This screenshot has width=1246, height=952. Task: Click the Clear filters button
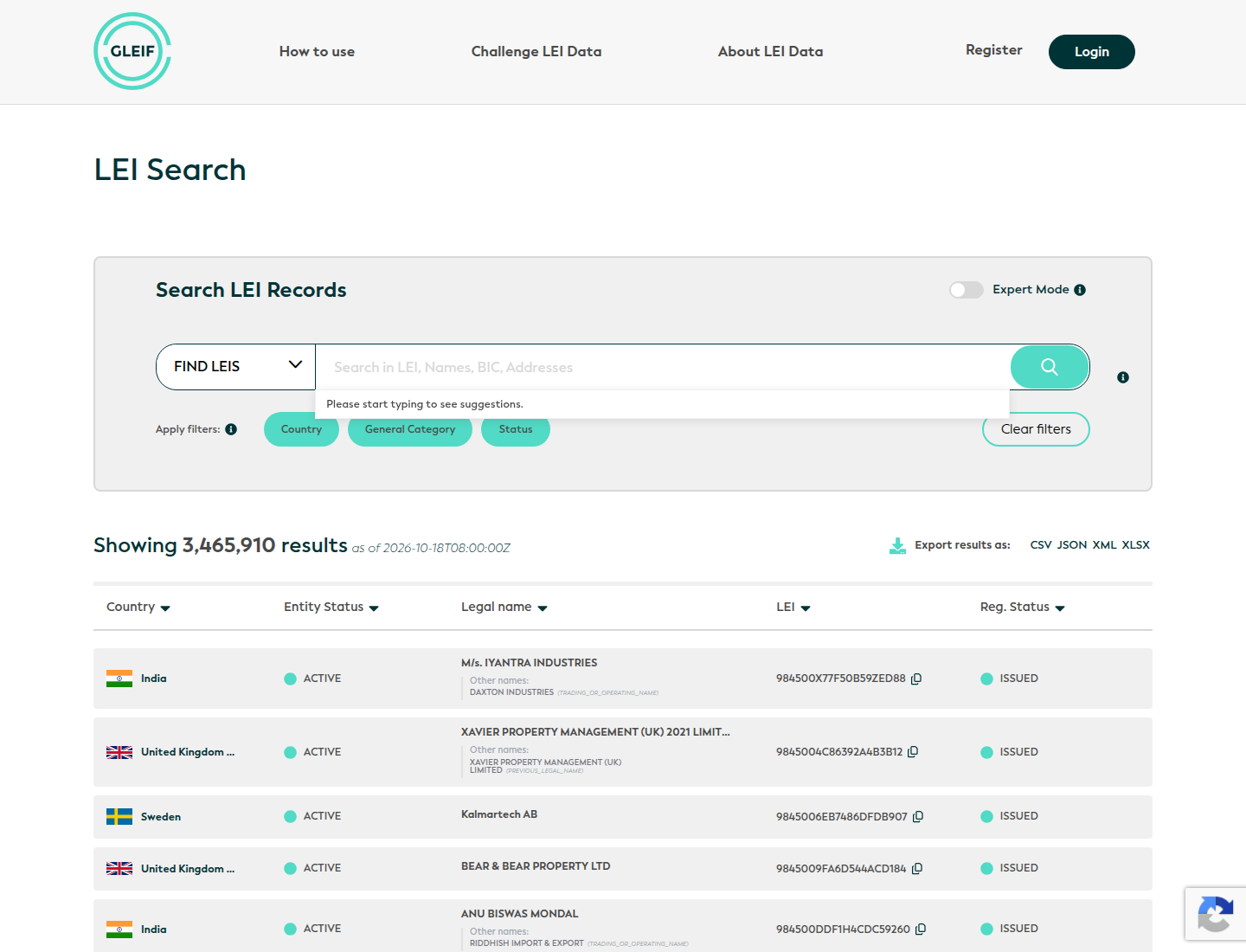[1036, 429]
